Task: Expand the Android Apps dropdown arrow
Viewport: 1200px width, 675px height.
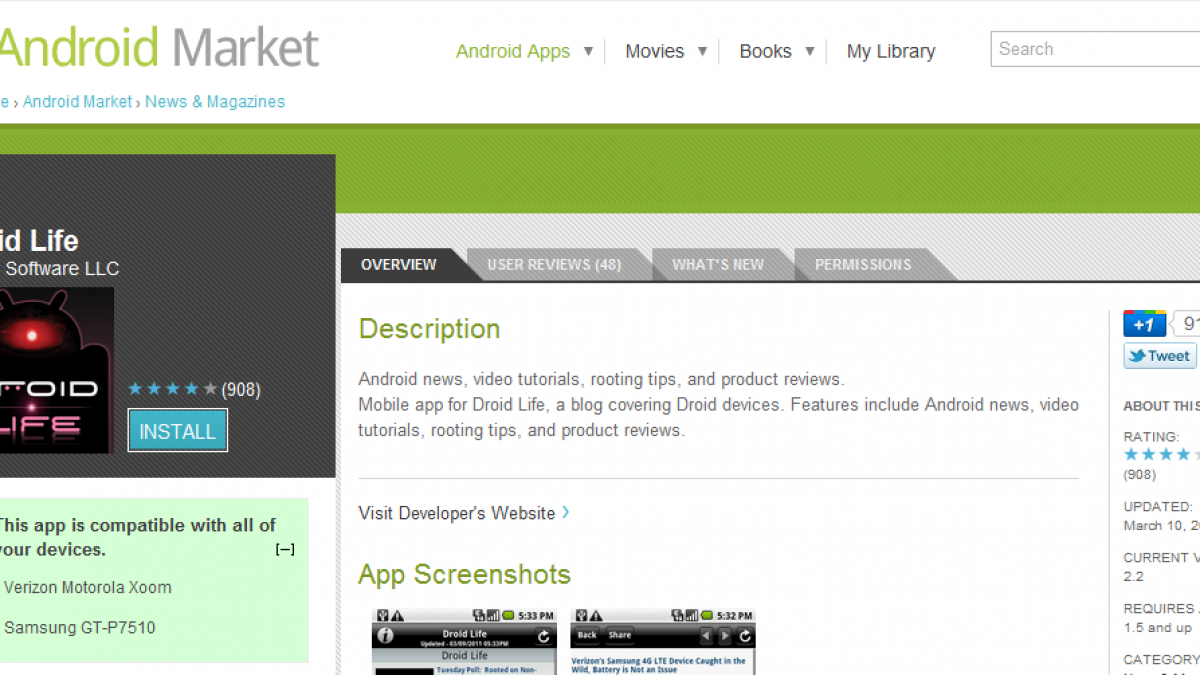Action: click(x=588, y=51)
